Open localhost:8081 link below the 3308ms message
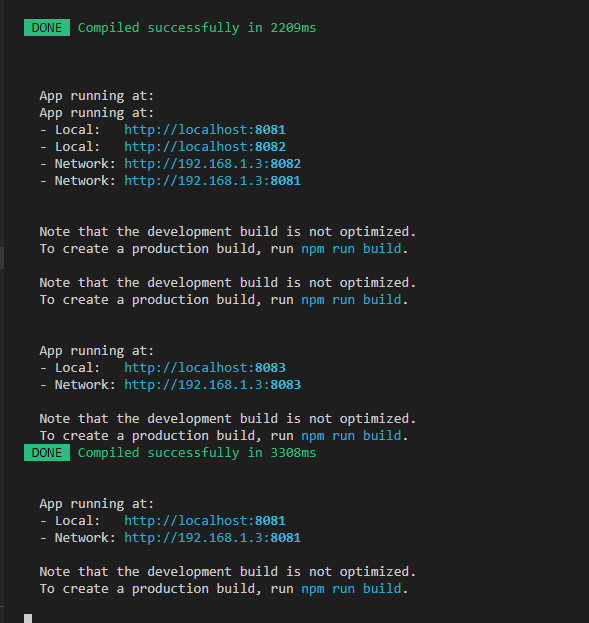Viewport: 589px width, 623px height. point(205,520)
